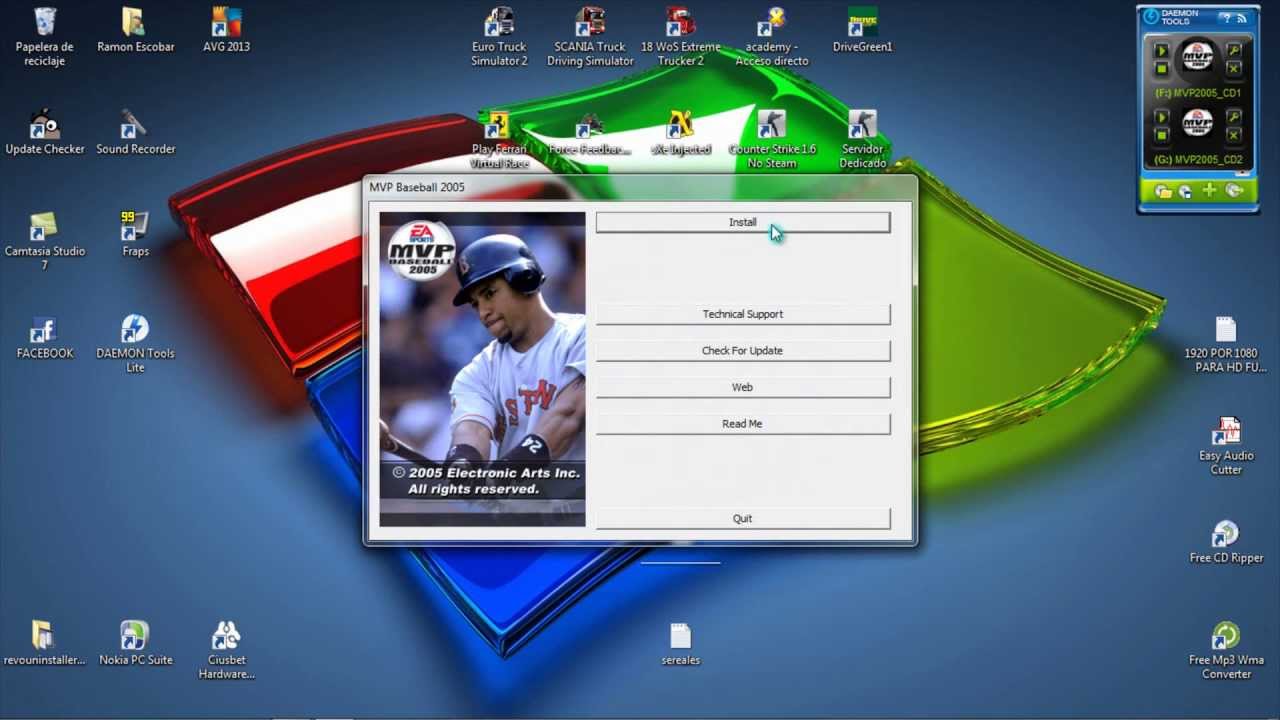Image resolution: width=1280 pixels, height=720 pixels.
Task: Select the Camtasia Studio 7 icon
Action: (45, 241)
